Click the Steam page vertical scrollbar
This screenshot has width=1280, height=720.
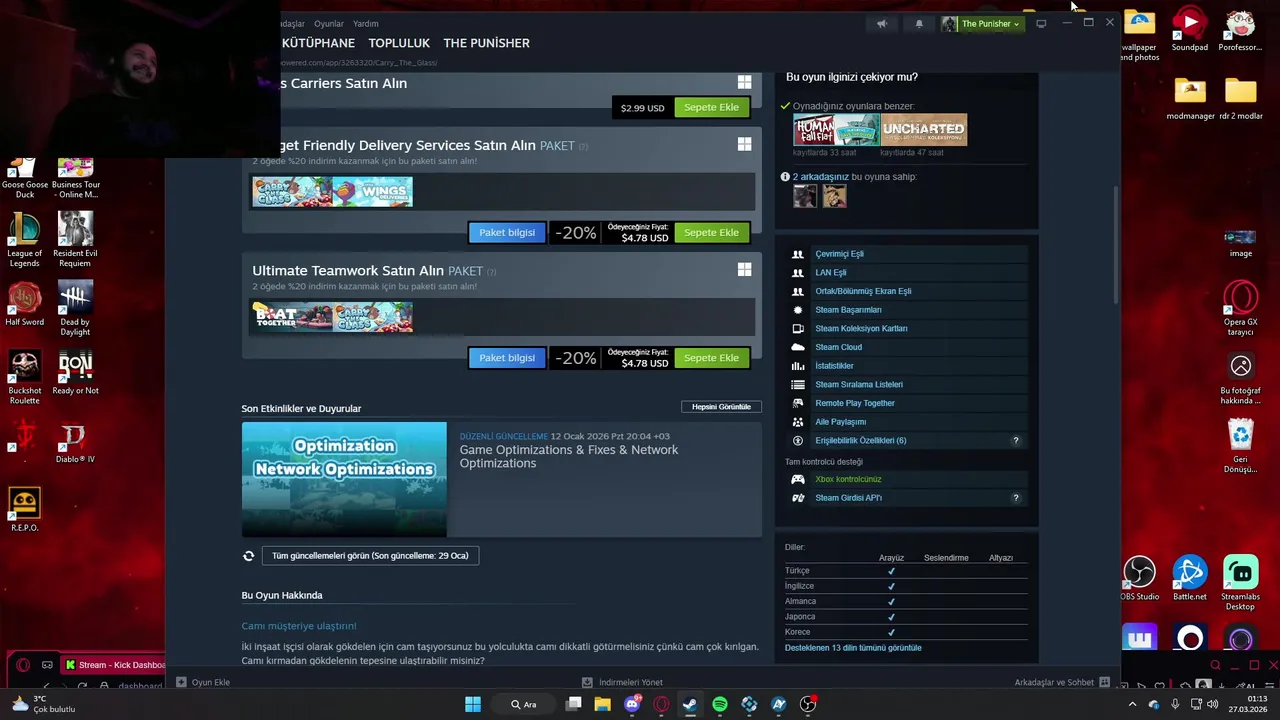(1116, 243)
